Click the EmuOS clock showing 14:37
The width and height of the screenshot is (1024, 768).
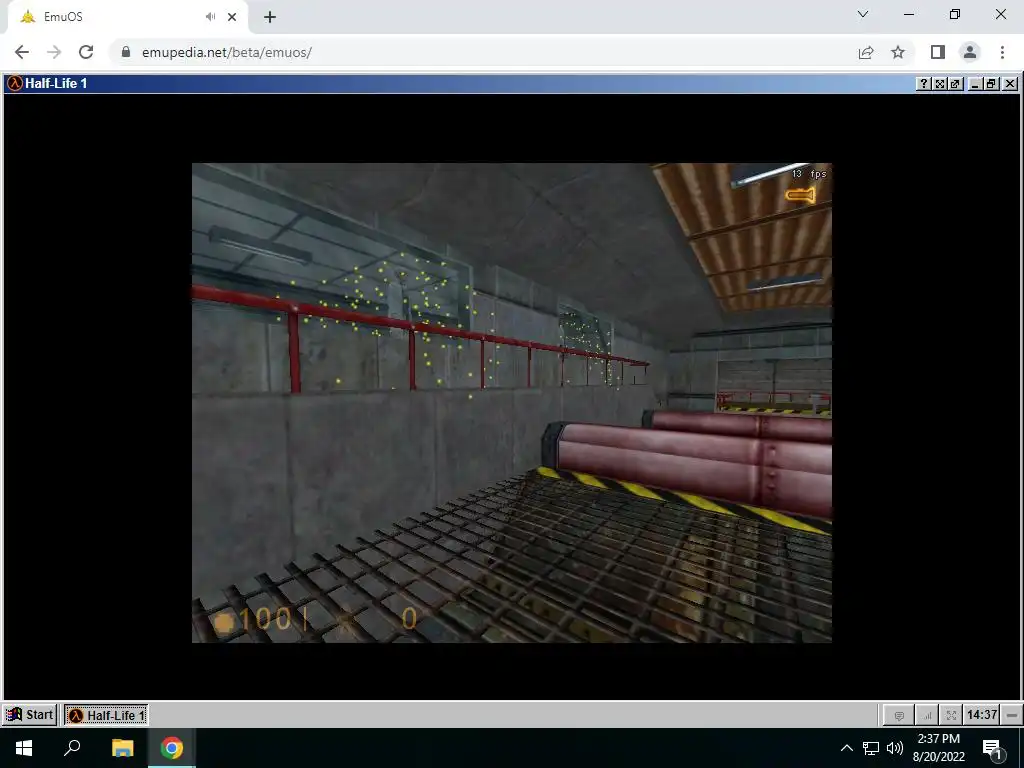point(982,715)
